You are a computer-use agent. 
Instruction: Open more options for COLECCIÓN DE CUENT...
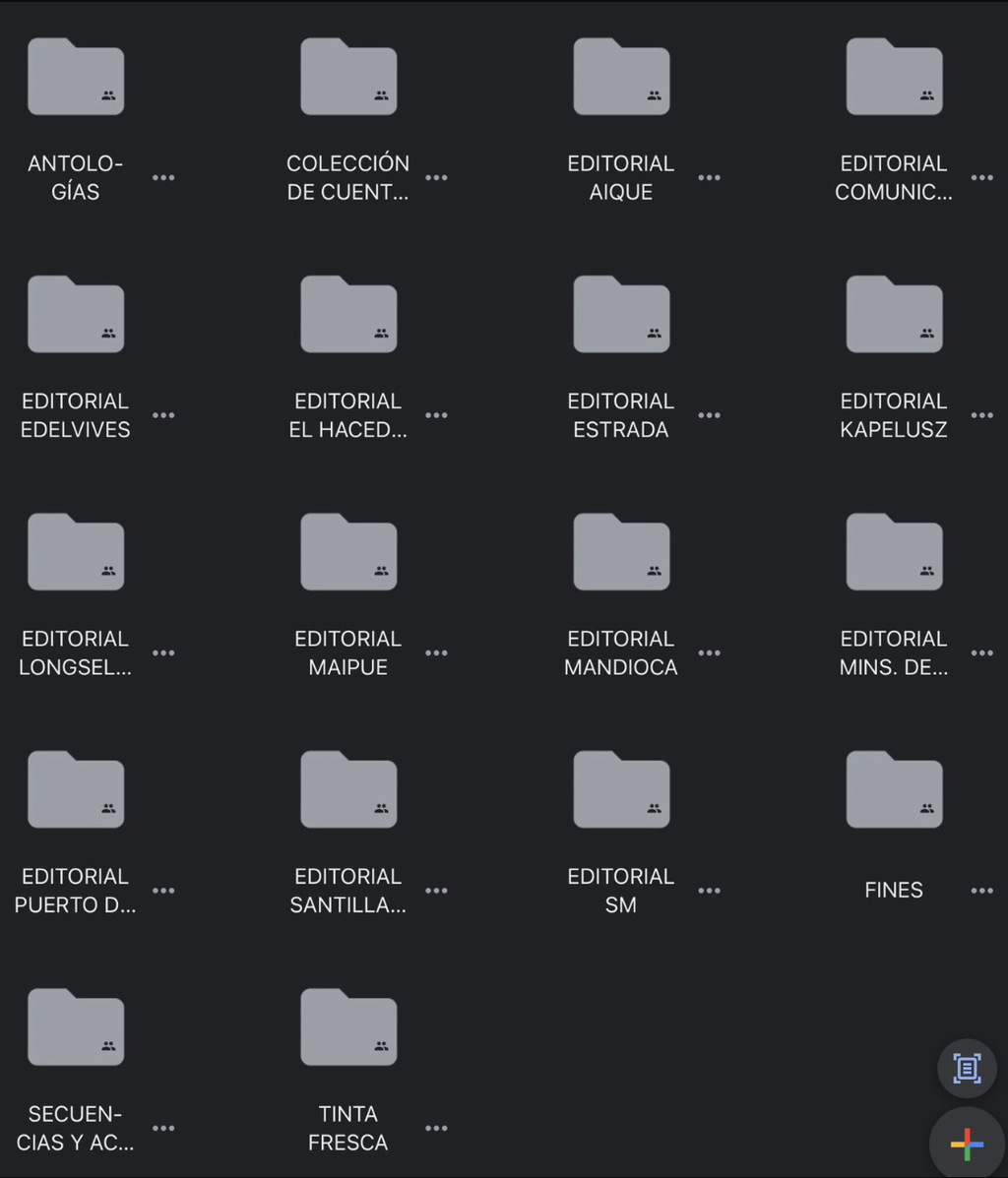(436, 177)
